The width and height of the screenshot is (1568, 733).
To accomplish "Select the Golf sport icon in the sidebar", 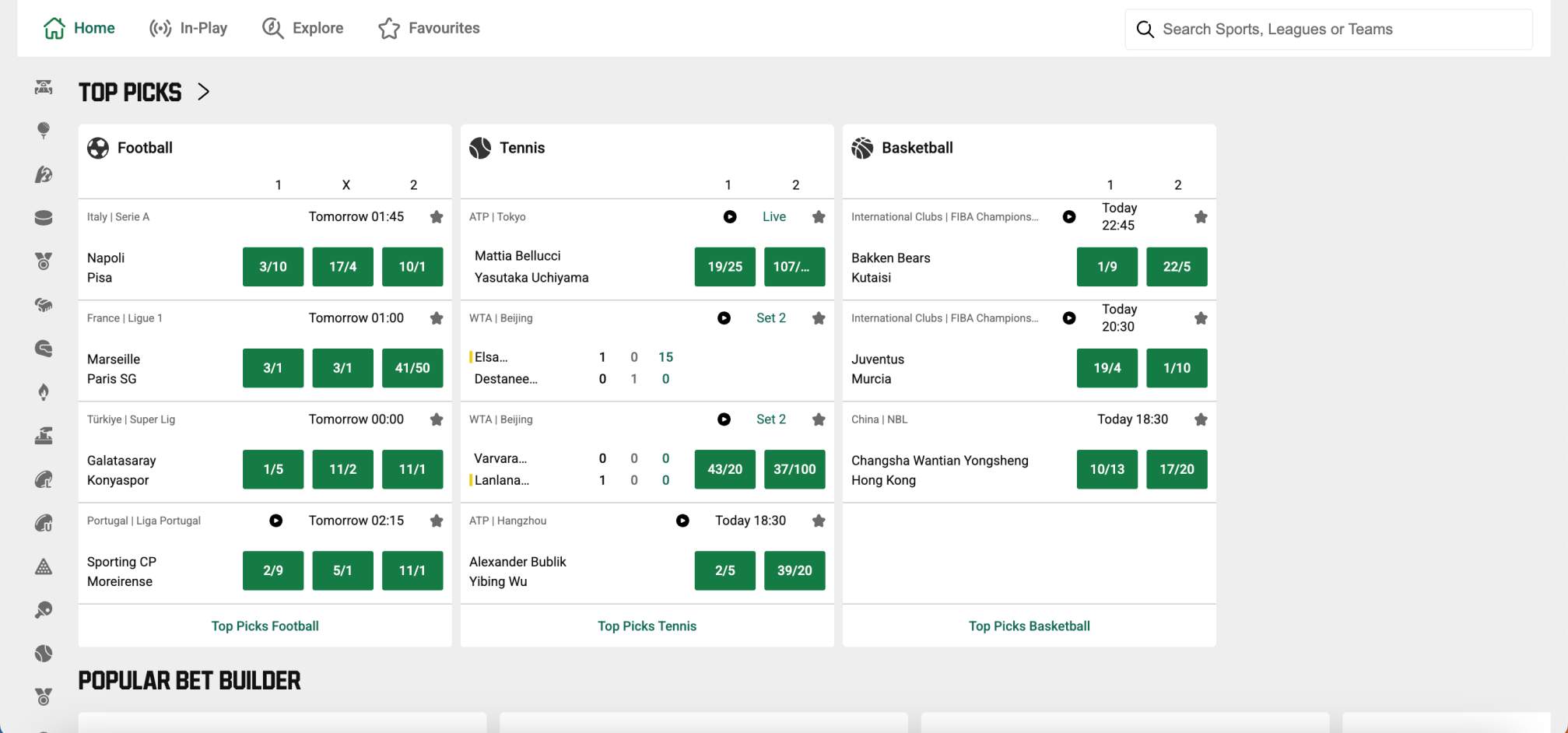I will pos(44,131).
